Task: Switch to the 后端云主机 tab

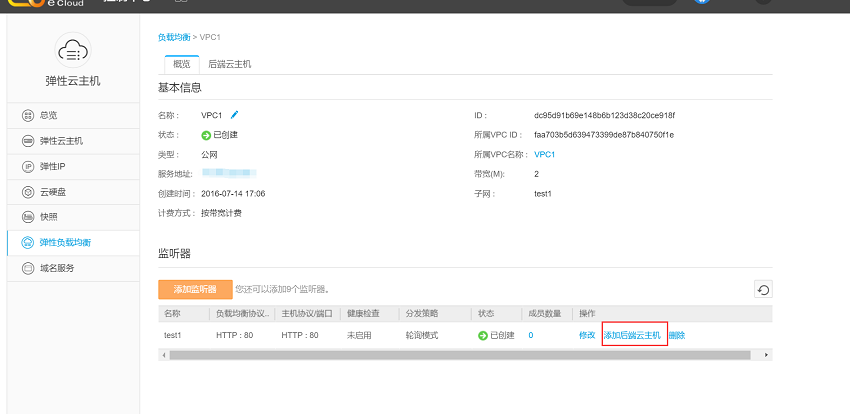Action: [229, 64]
